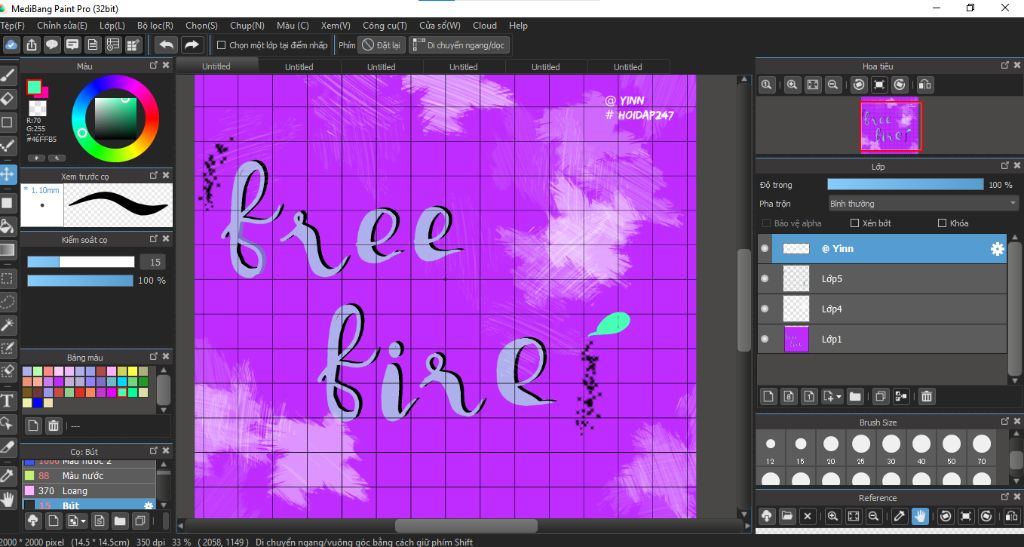This screenshot has width=1024, height=547.
Task: Click the horizontal canvas scrollbar
Action: tap(466, 525)
